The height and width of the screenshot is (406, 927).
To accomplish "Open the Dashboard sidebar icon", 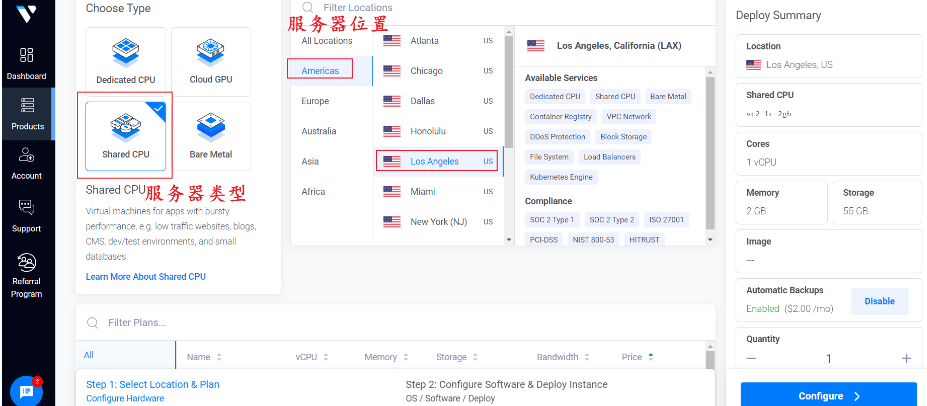I will (26, 62).
